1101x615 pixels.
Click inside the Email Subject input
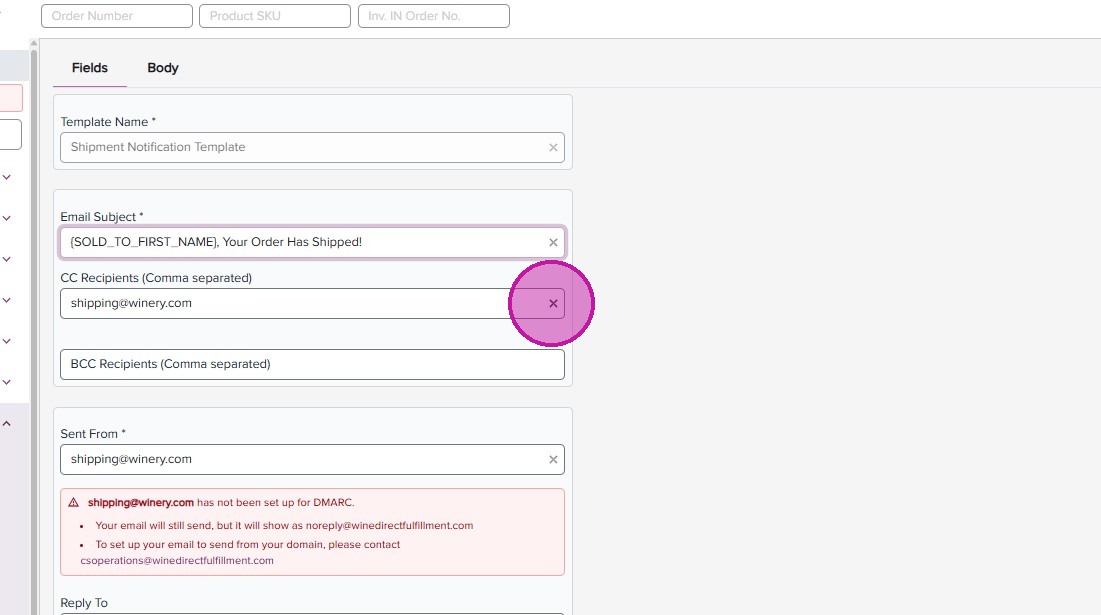pos(300,243)
